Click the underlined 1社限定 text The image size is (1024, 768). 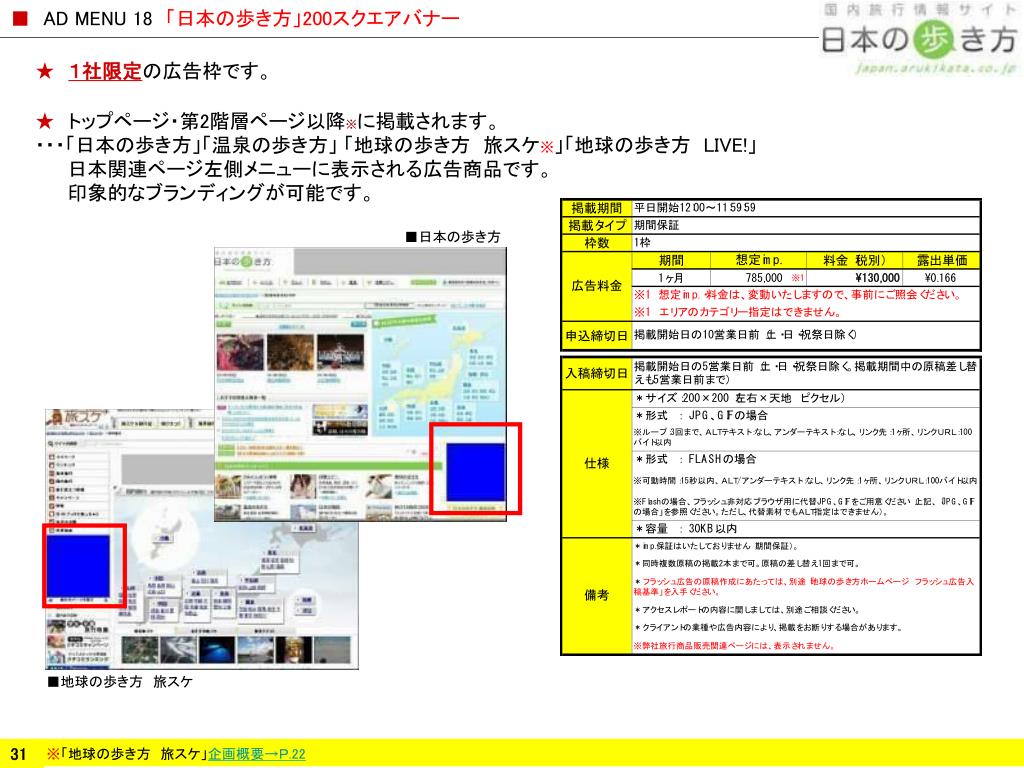click(105, 71)
